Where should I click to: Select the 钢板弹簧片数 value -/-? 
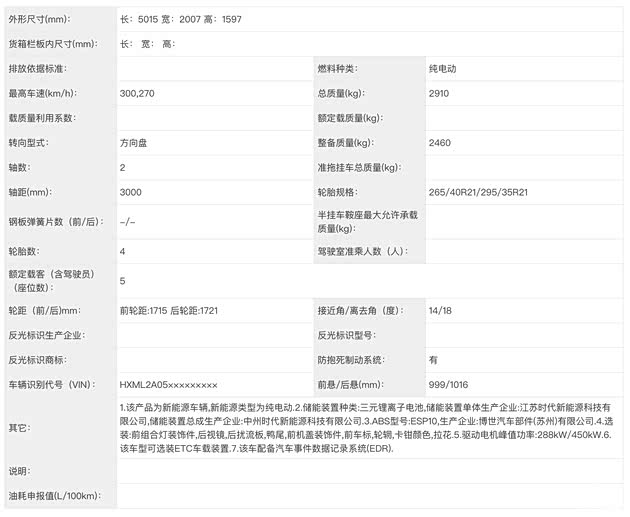[x=128, y=222]
